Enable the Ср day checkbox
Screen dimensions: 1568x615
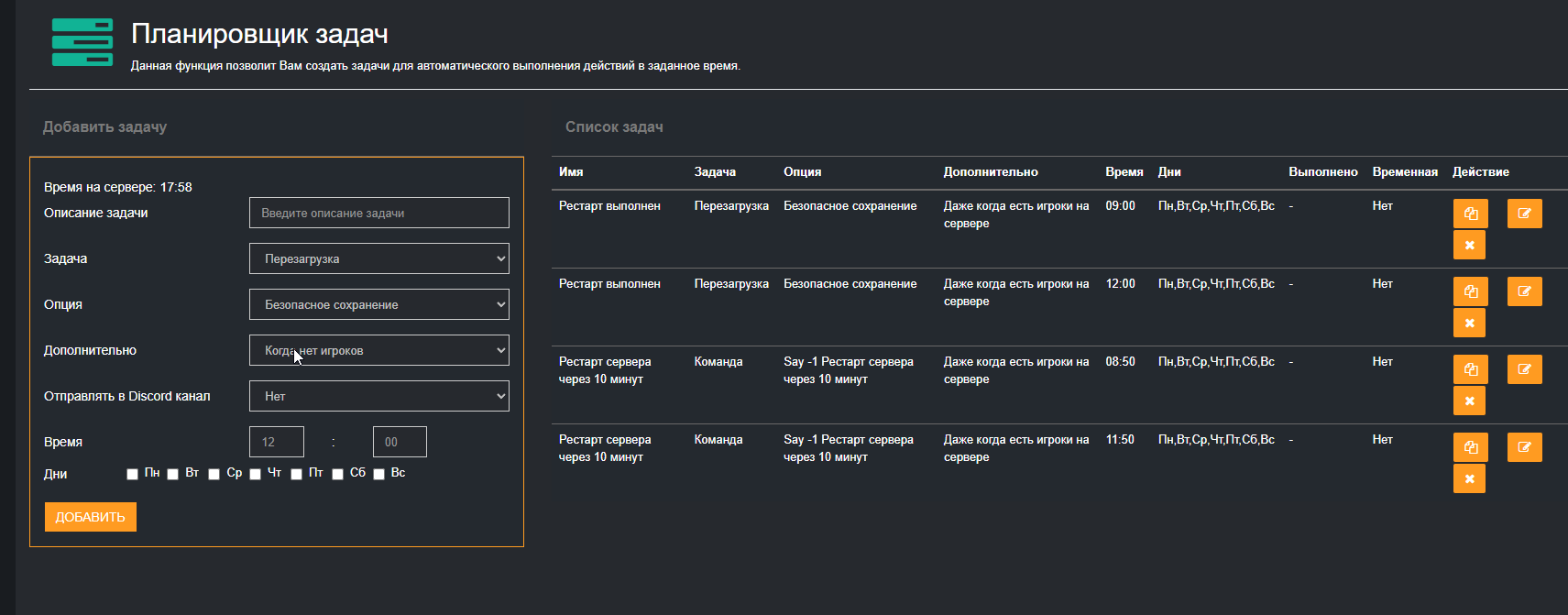(214, 474)
